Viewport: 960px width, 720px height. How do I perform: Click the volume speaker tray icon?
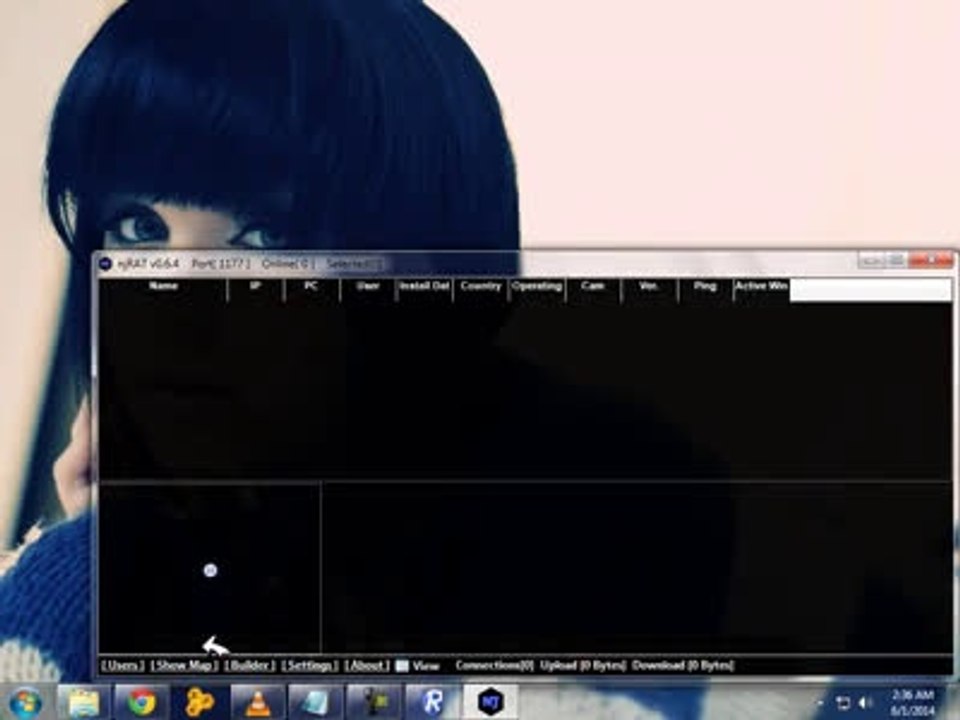865,702
